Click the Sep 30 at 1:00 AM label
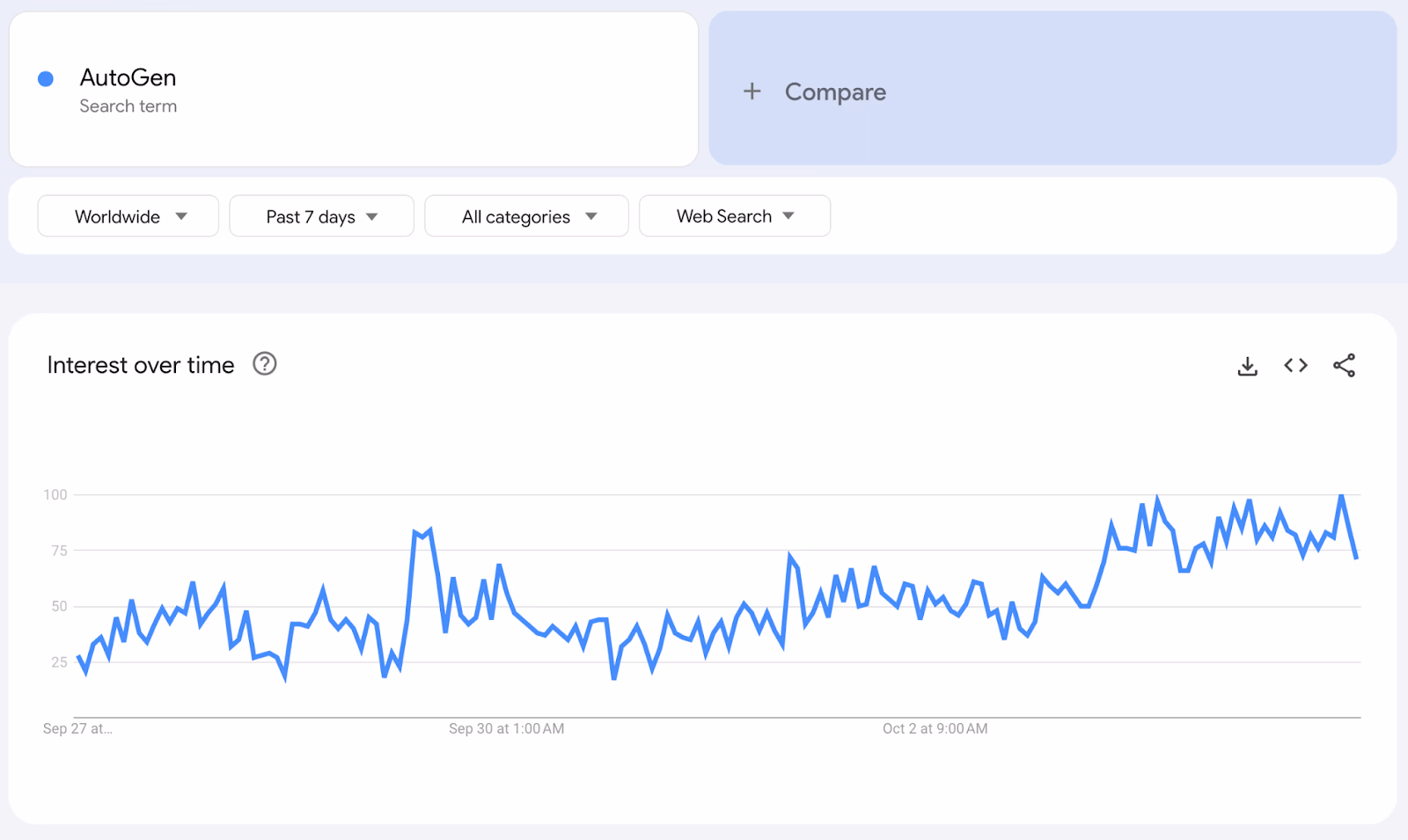The image size is (1408, 840). [x=507, y=728]
